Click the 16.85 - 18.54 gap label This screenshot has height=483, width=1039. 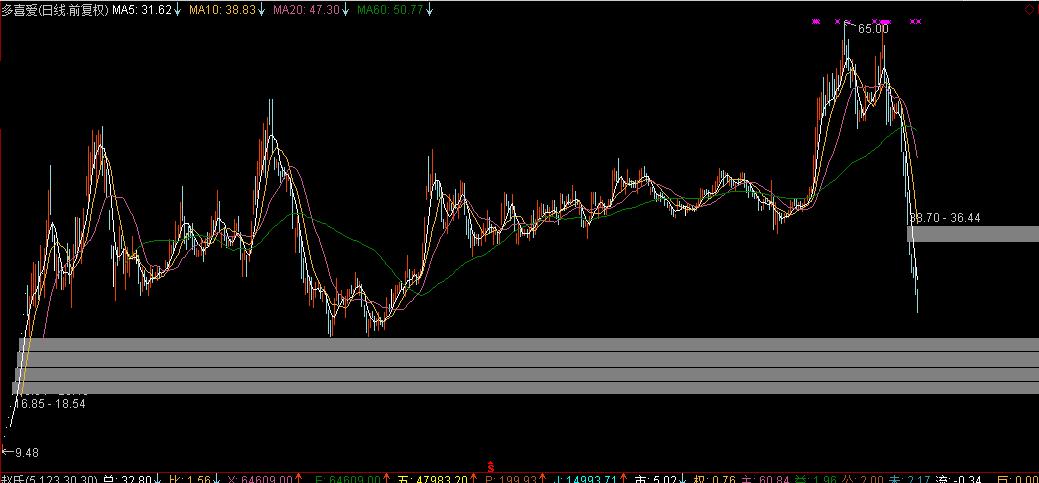pyautogui.click(x=50, y=404)
